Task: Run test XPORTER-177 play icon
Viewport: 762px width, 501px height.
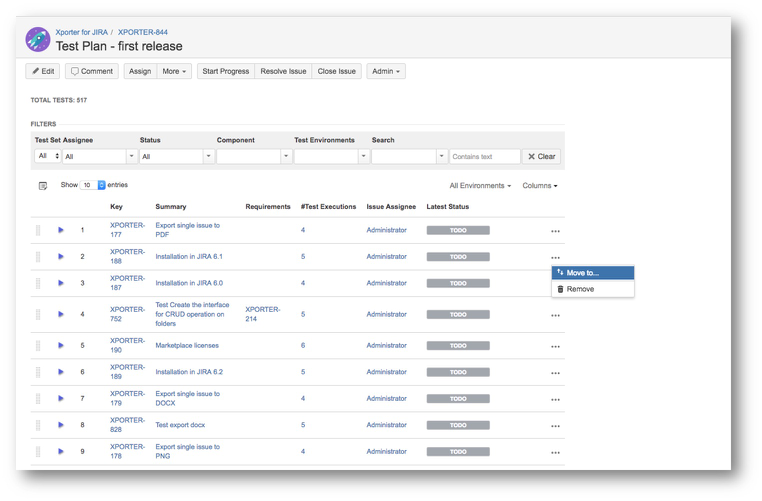Action: tap(61, 230)
